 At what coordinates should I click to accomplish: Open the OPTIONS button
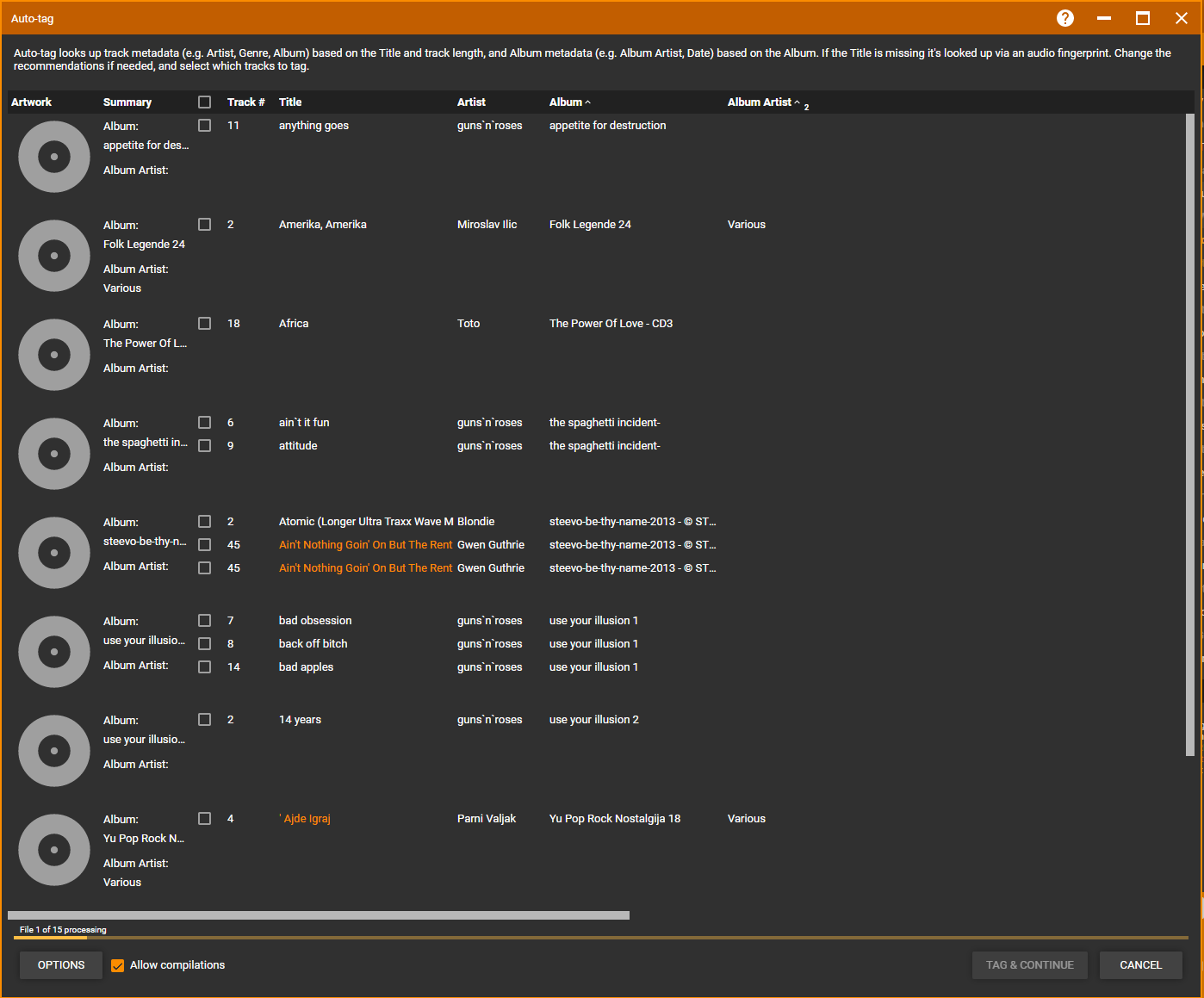coord(61,965)
